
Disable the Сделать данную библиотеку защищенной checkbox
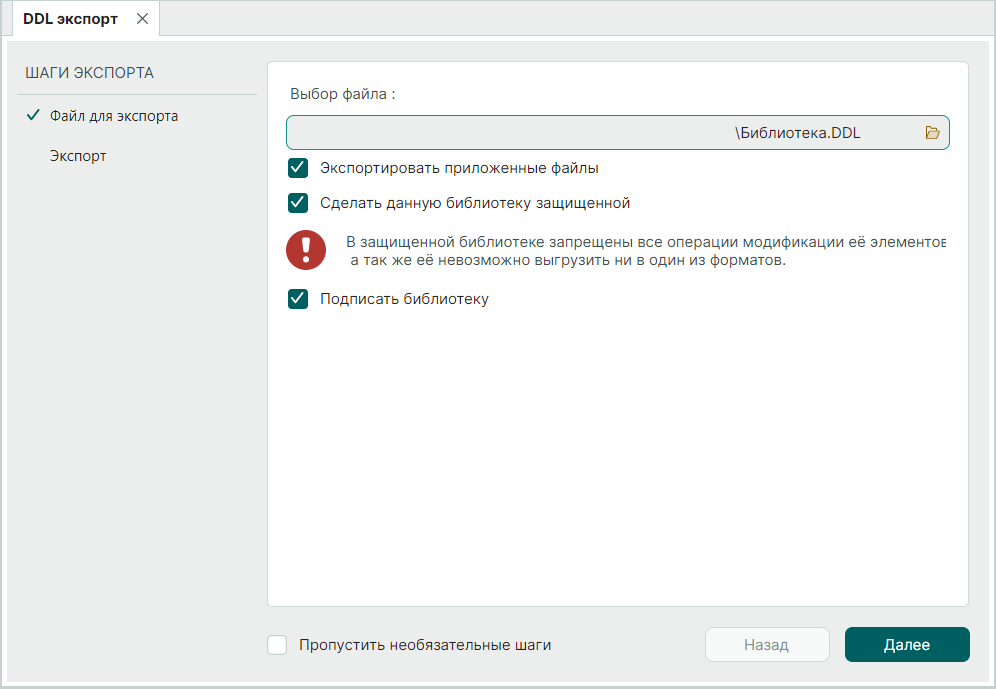click(298, 203)
